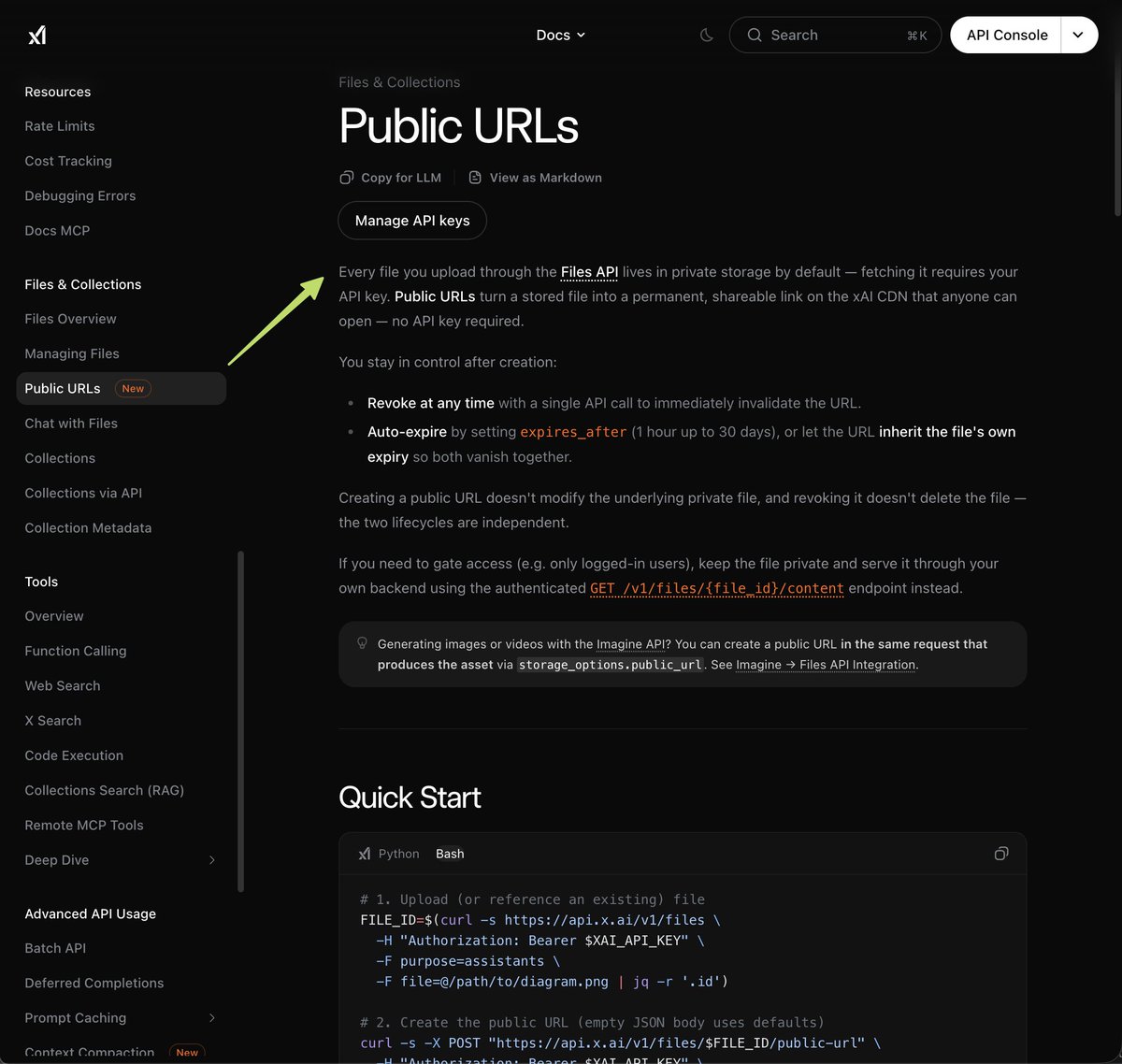Open Code Execution page
The width and height of the screenshot is (1122, 1064).
[x=74, y=755]
